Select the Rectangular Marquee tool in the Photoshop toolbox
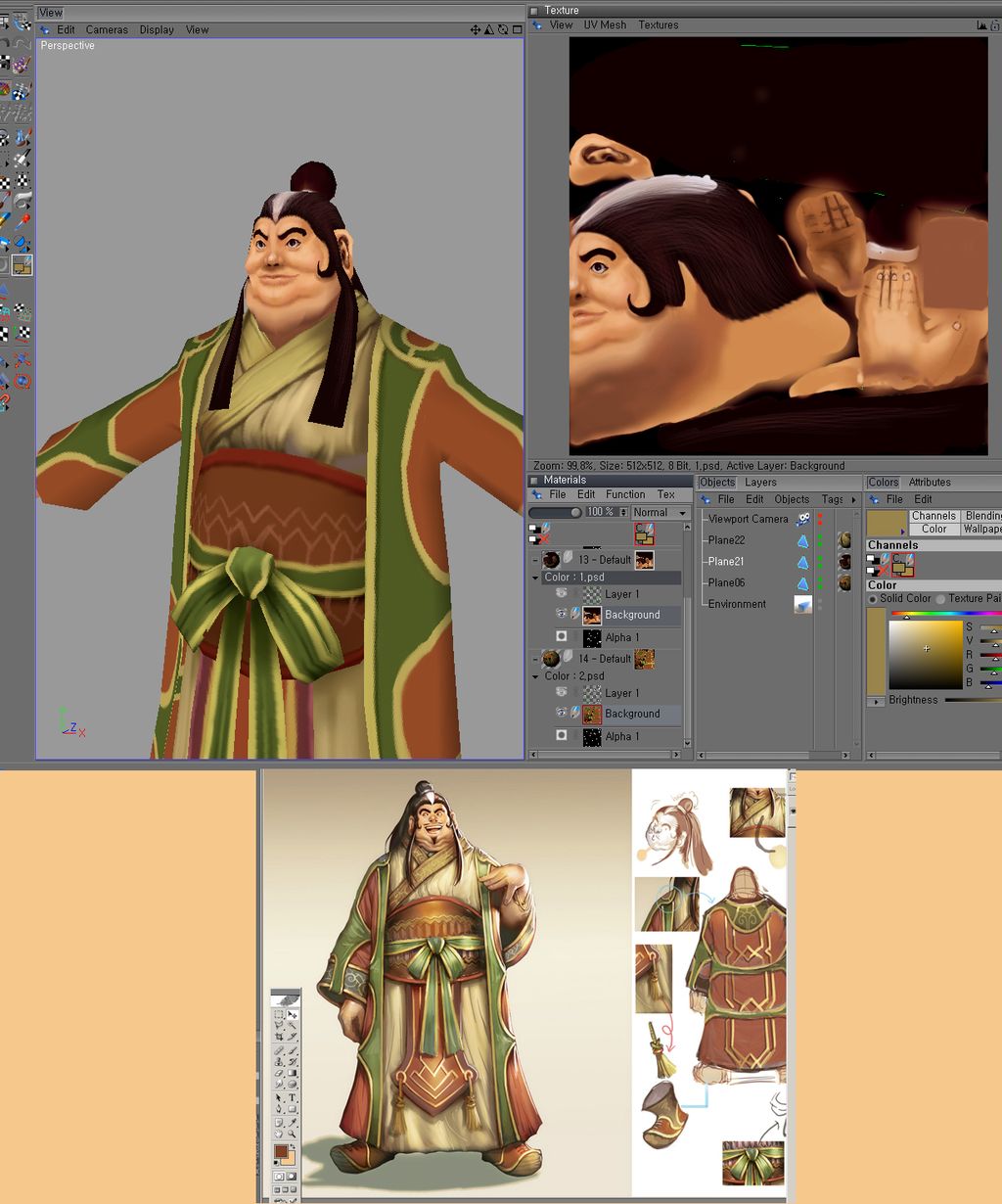 tap(279, 1013)
